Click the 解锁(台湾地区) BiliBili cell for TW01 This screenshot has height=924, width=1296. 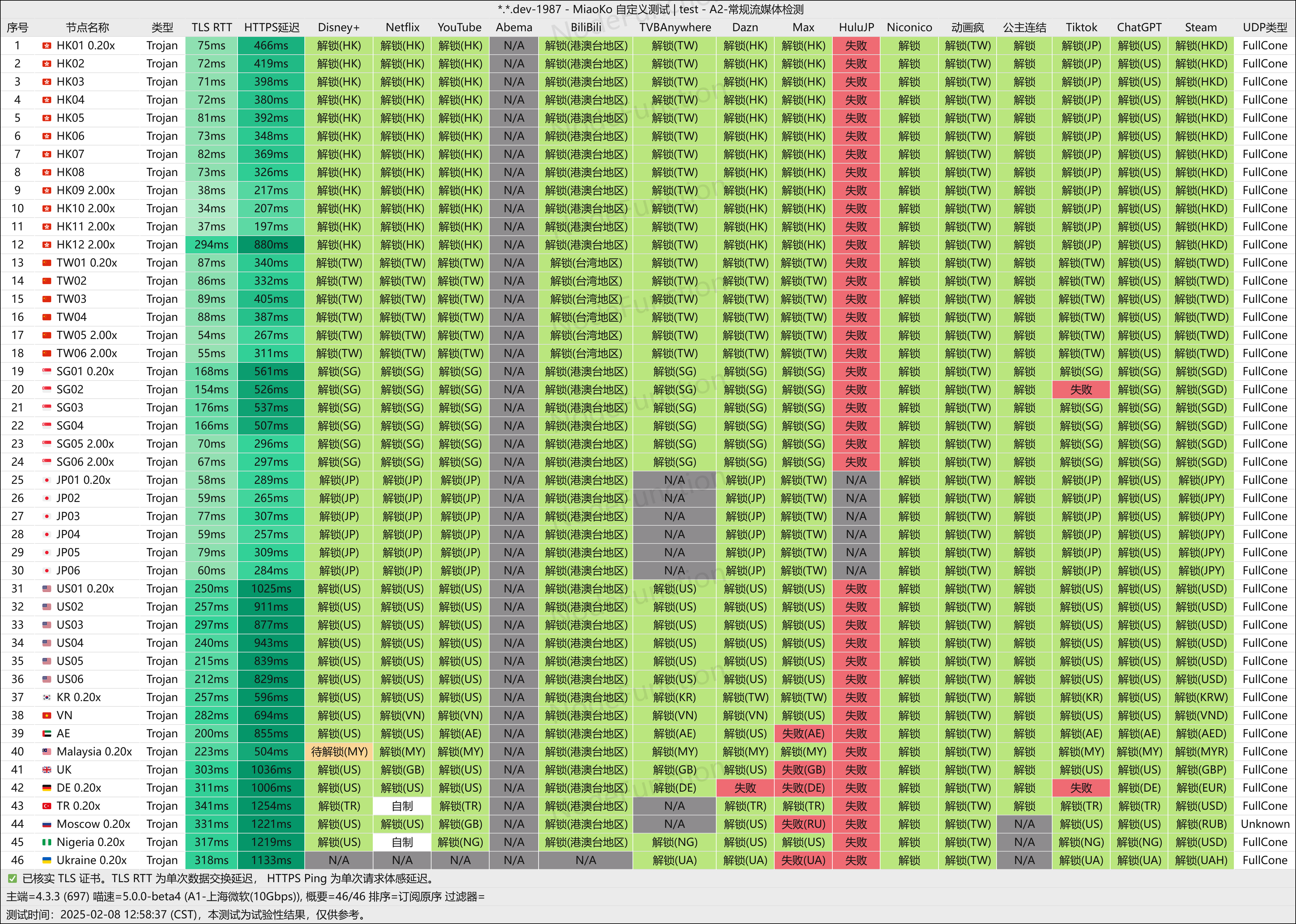point(586,263)
